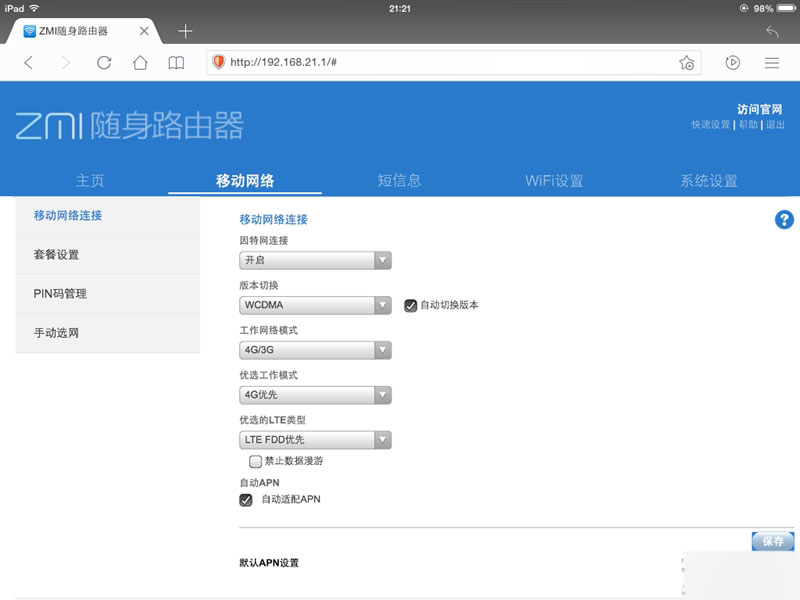Uncheck 自动切换版本 checkbox

pos(409,305)
